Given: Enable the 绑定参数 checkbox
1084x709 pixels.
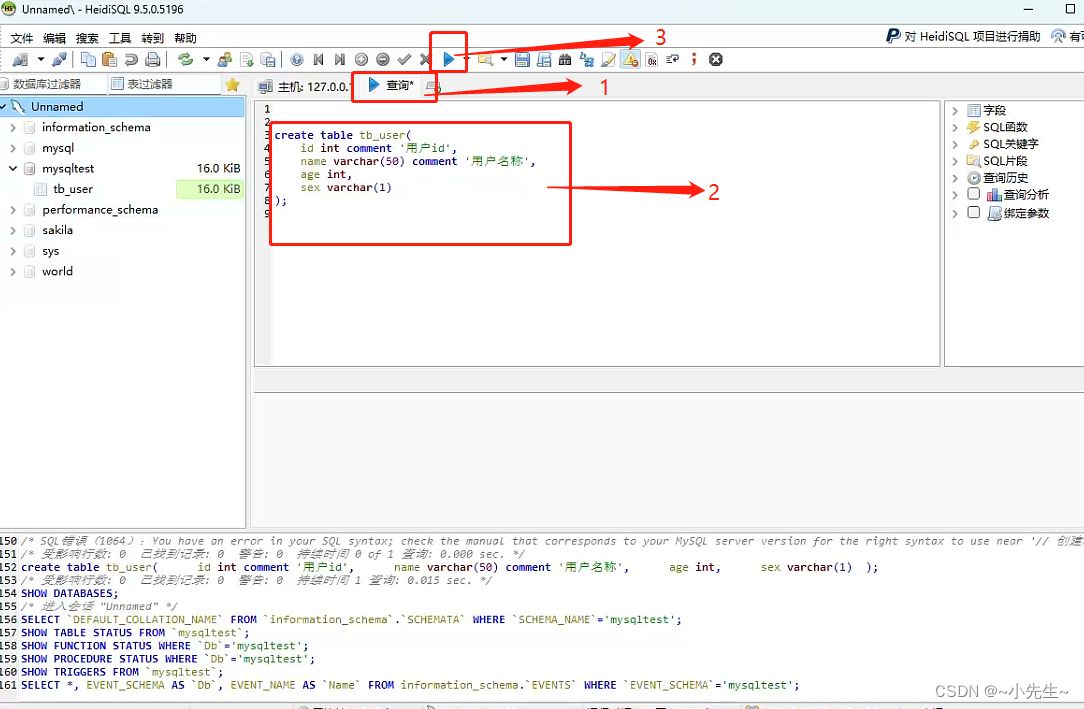Looking at the screenshot, I should [973, 212].
